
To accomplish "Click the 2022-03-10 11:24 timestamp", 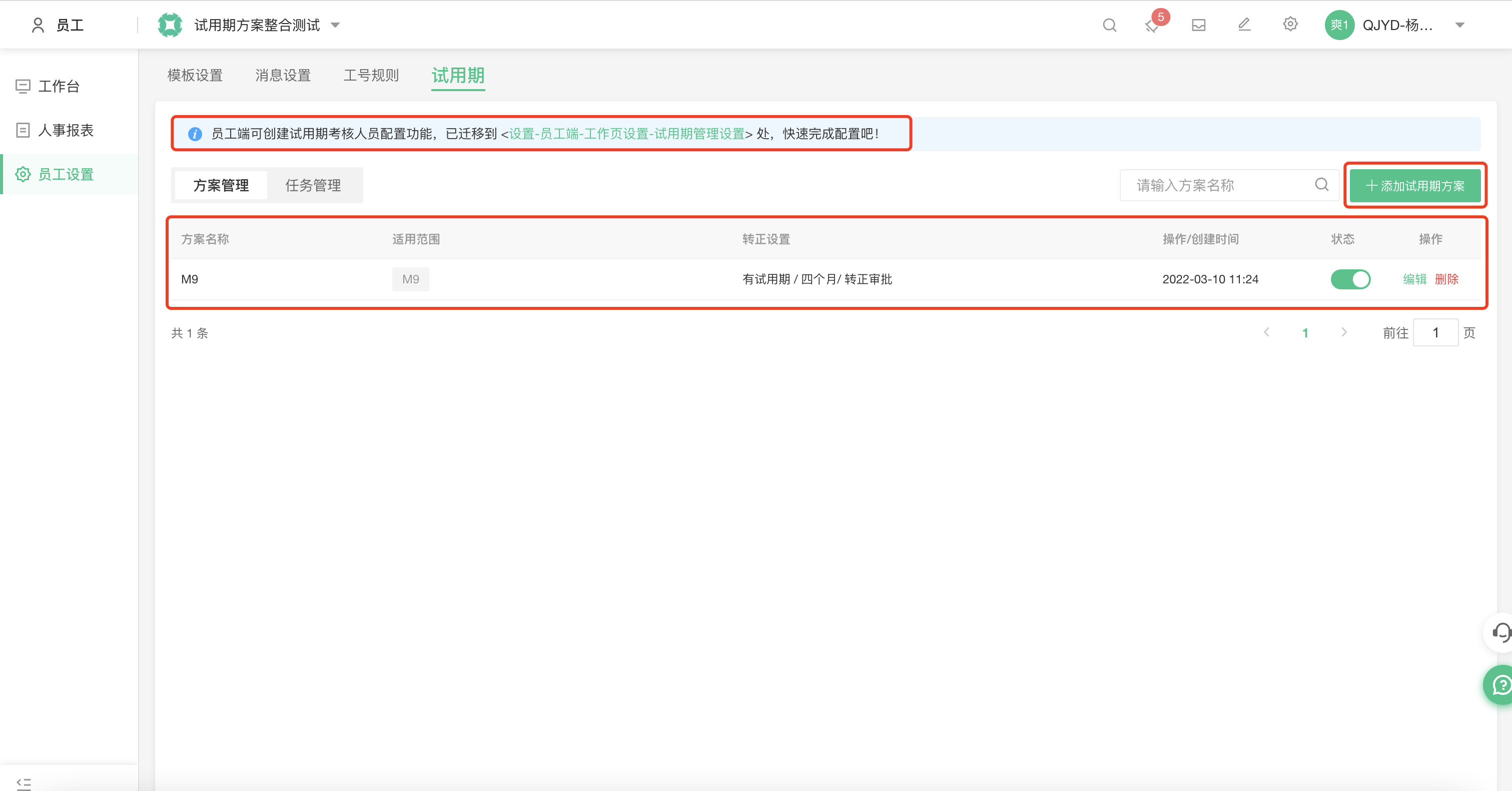I will coord(1210,279).
